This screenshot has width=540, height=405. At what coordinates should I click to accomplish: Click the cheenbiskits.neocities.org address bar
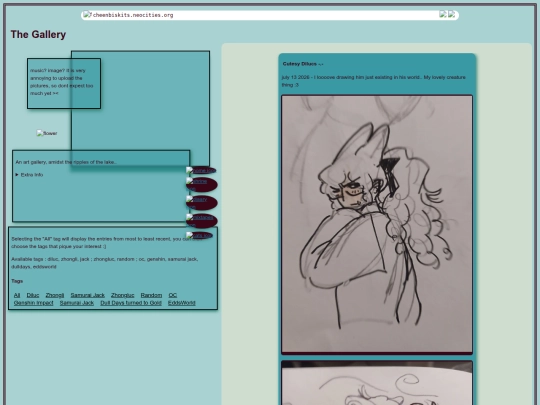coord(270,15)
